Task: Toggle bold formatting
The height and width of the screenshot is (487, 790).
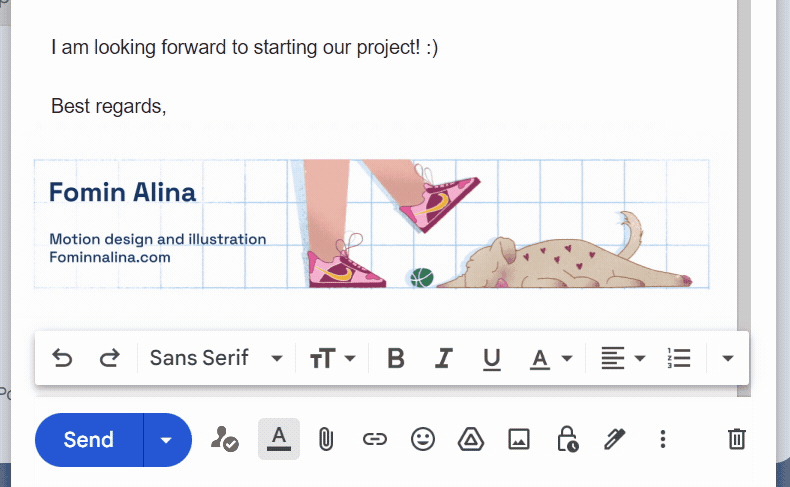Action: (x=396, y=358)
